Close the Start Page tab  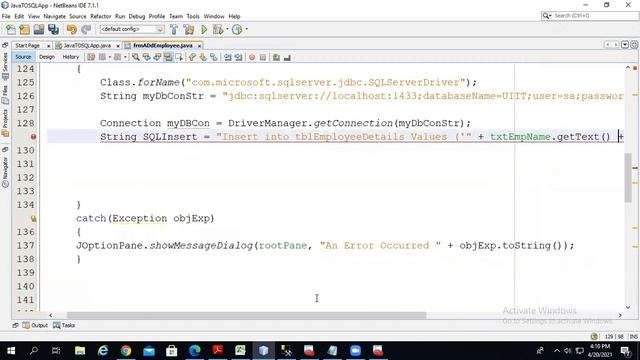[x=49, y=46]
